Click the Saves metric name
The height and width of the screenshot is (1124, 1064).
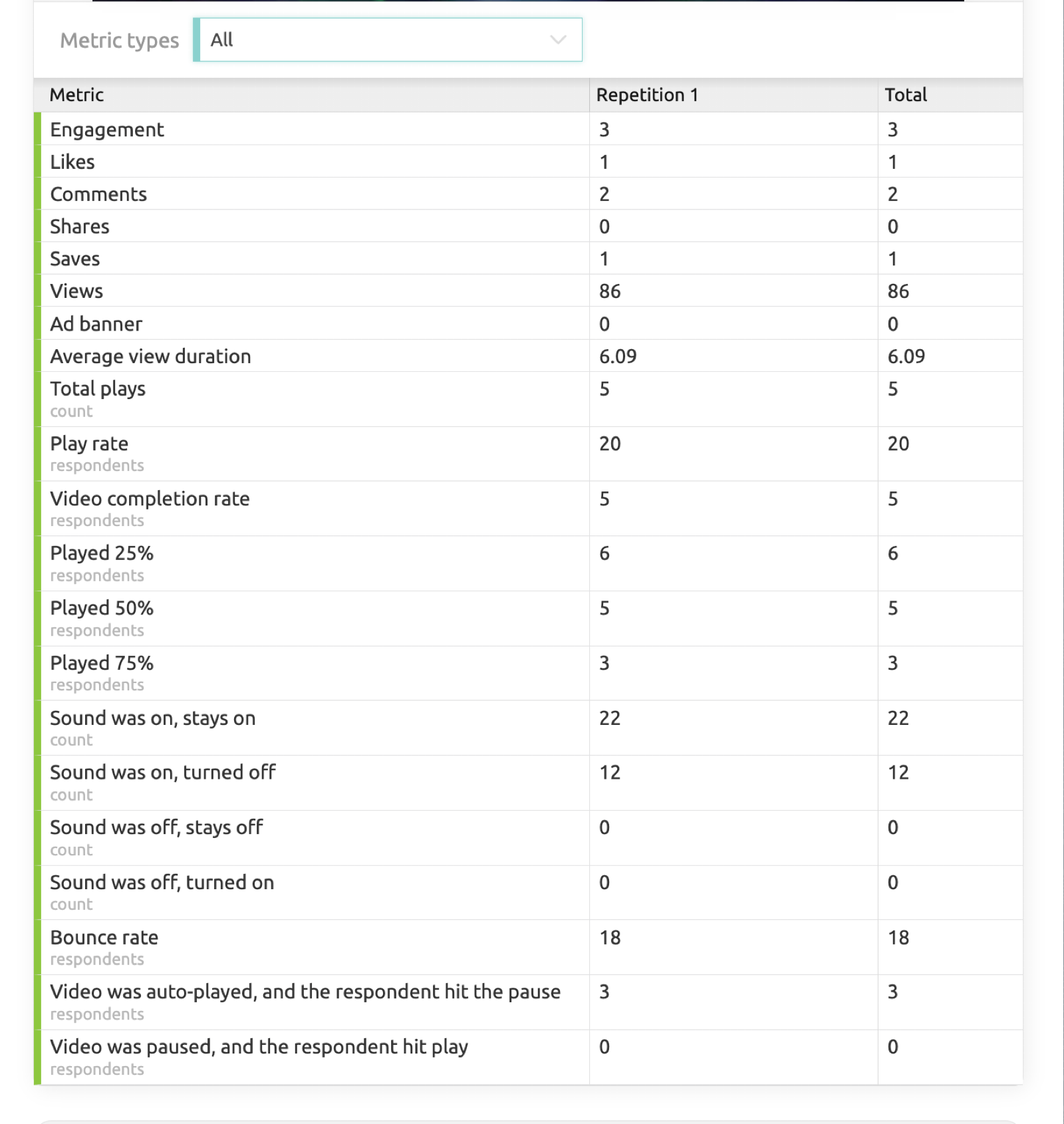click(75, 259)
